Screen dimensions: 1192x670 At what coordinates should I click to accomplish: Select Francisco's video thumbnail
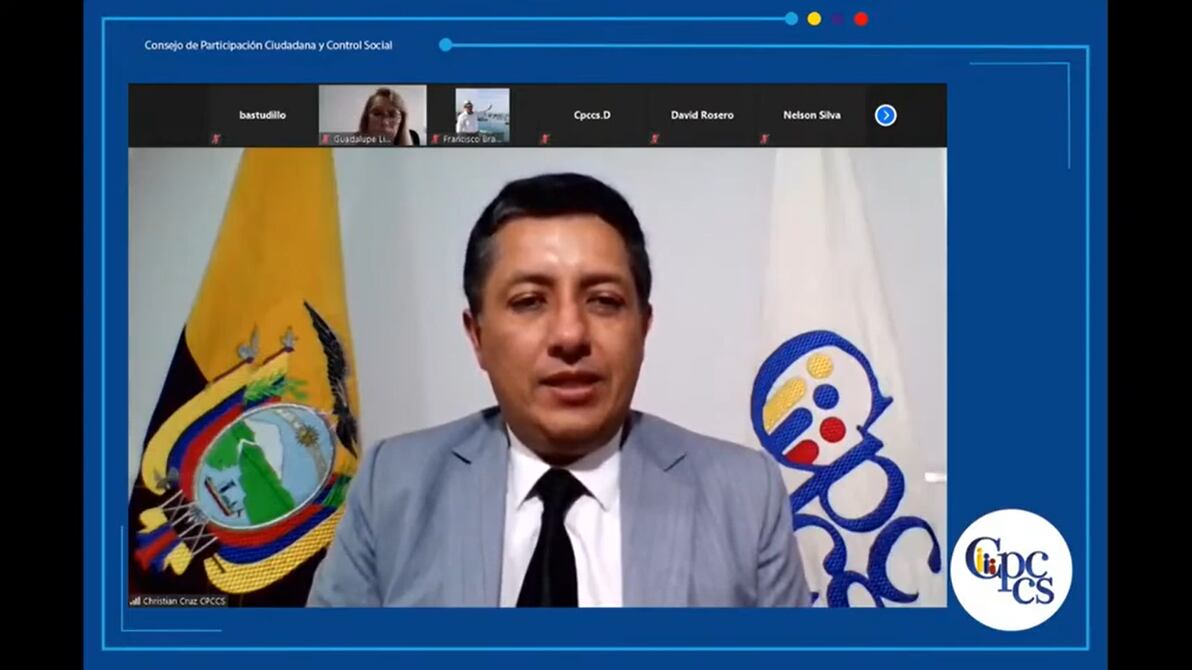point(482,113)
